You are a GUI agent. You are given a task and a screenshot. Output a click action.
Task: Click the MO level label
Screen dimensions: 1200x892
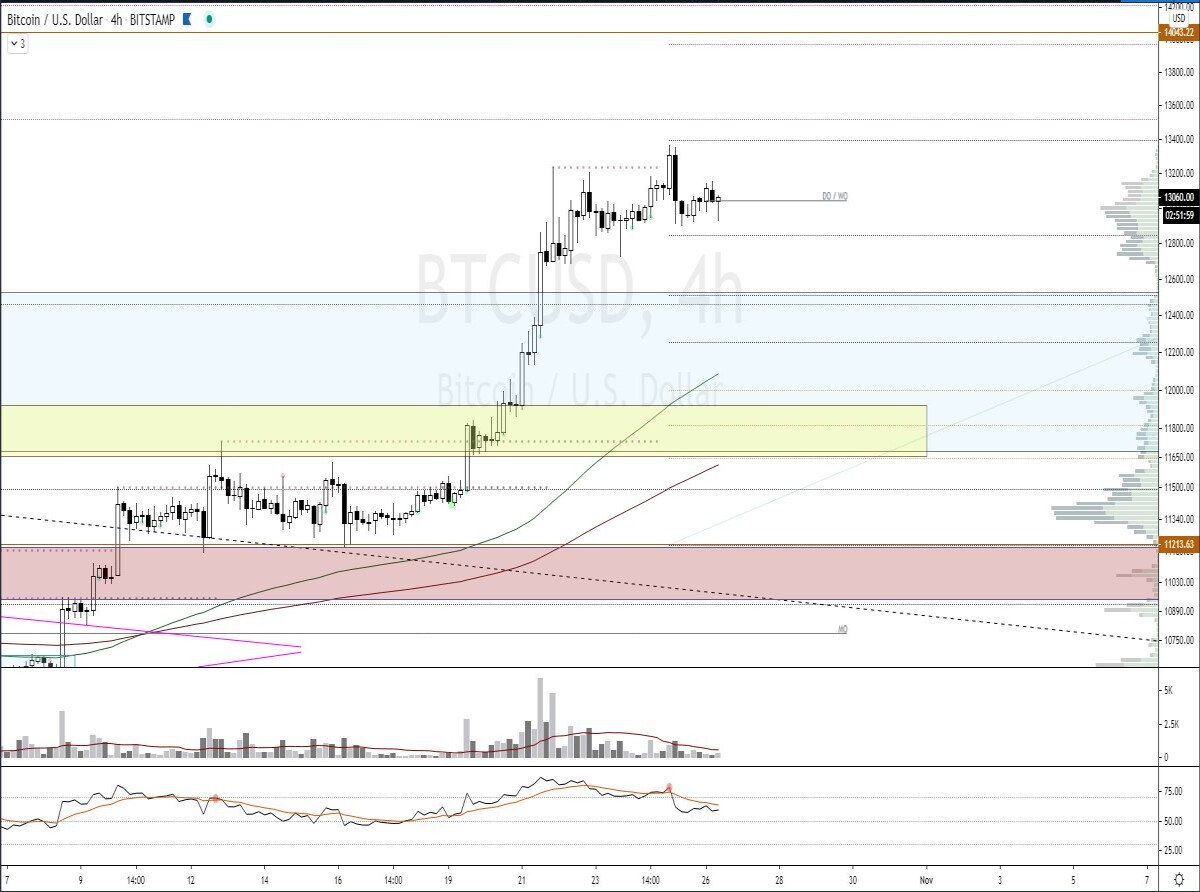[843, 630]
